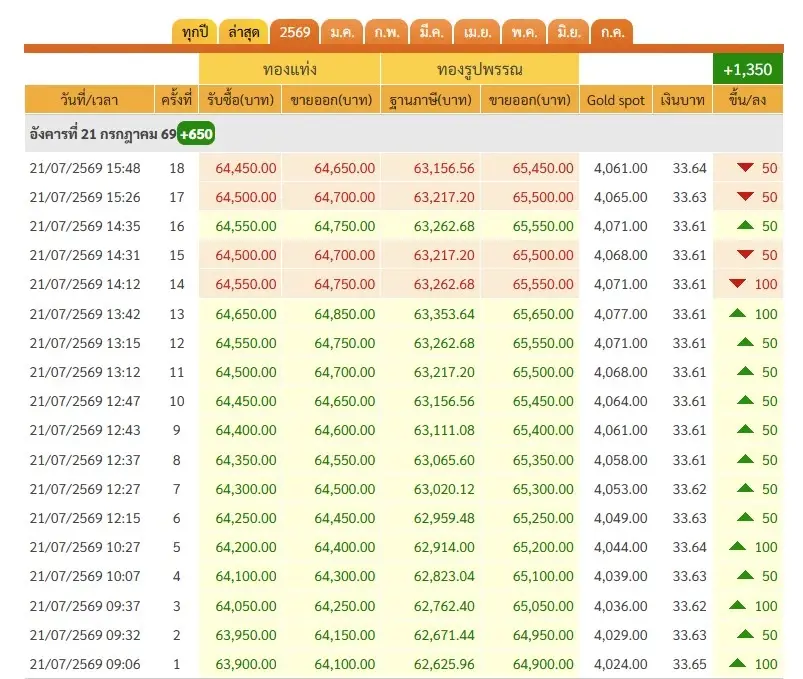Click the green up arrow in row 16
This screenshot has width=803, height=679.
click(745, 225)
